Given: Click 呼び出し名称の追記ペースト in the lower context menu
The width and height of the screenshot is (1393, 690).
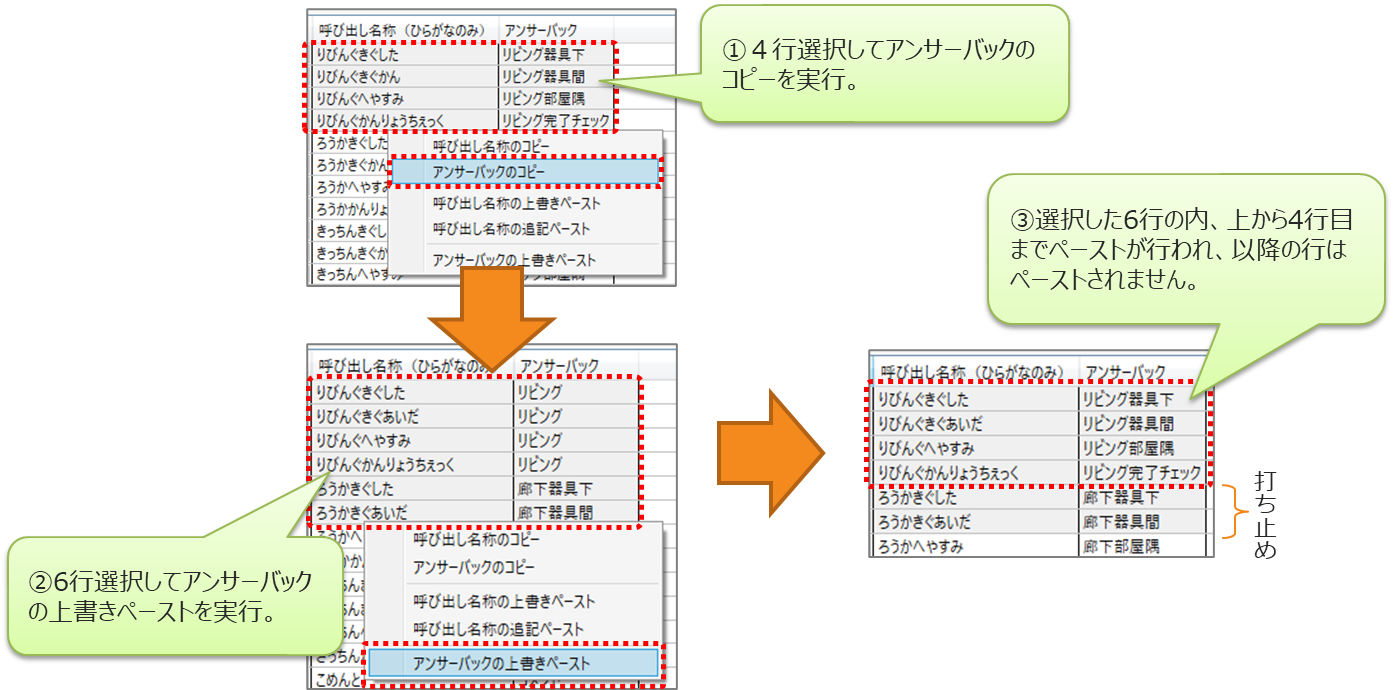Looking at the screenshot, I should 497,629.
